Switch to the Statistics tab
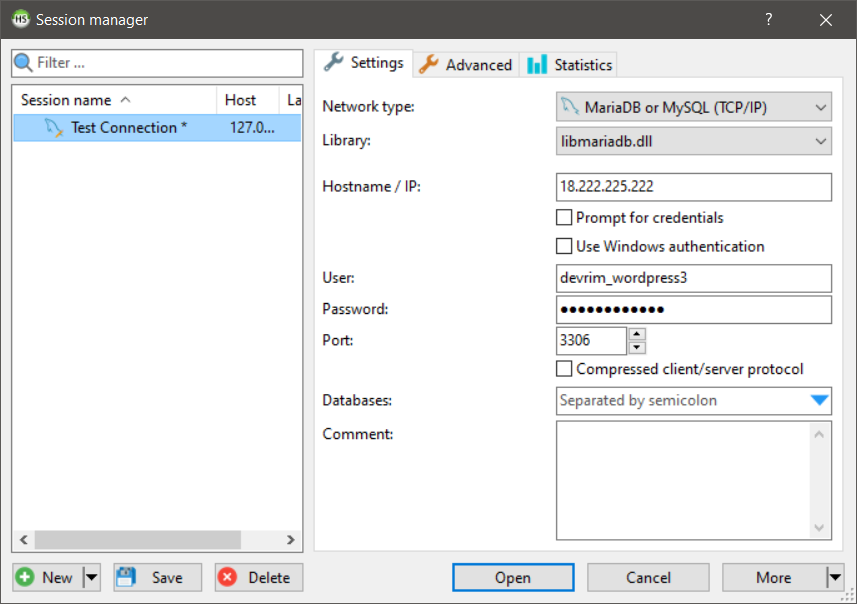The image size is (857, 604). pyautogui.click(x=568, y=64)
